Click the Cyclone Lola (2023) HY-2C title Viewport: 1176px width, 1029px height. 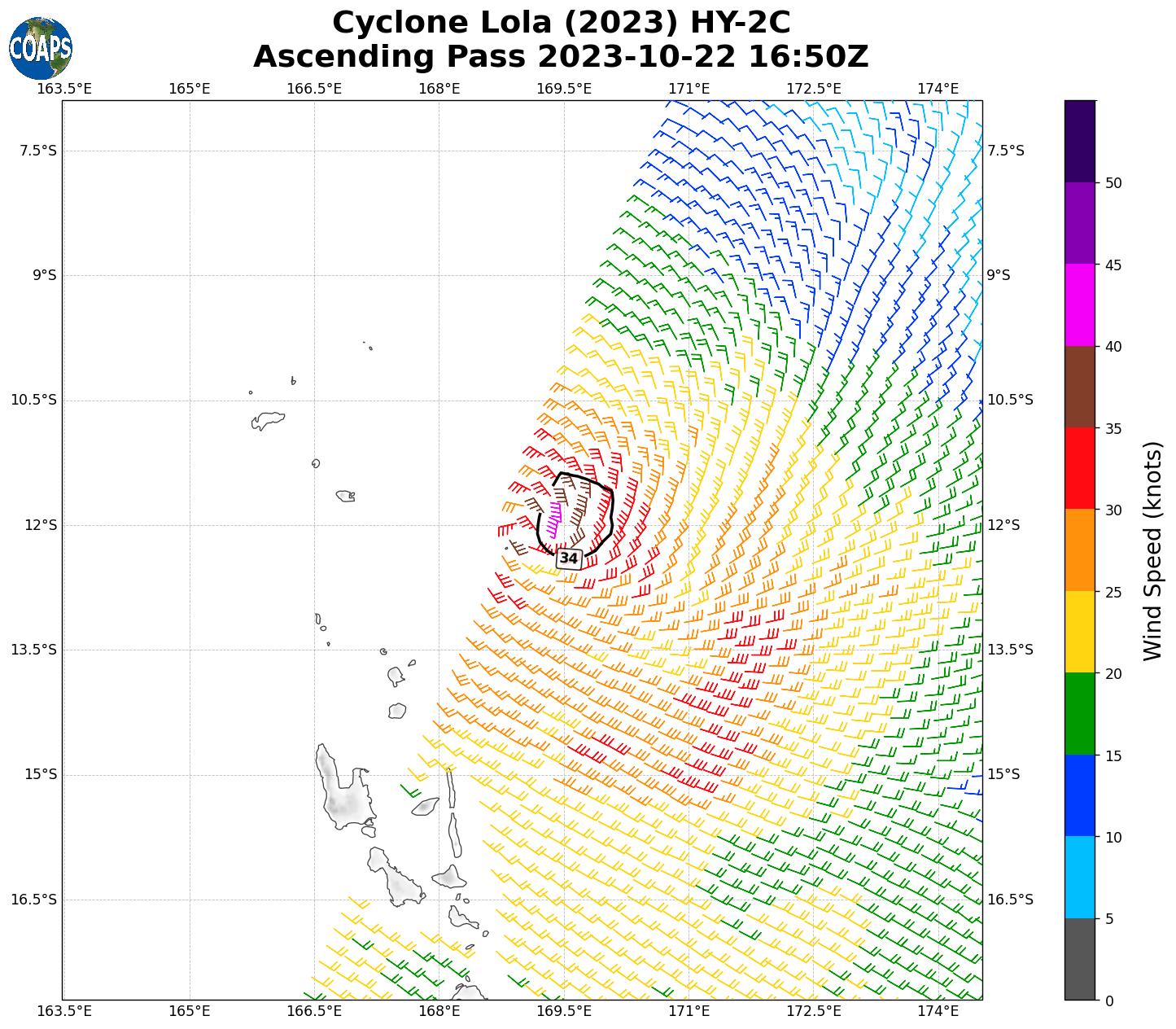(x=561, y=23)
